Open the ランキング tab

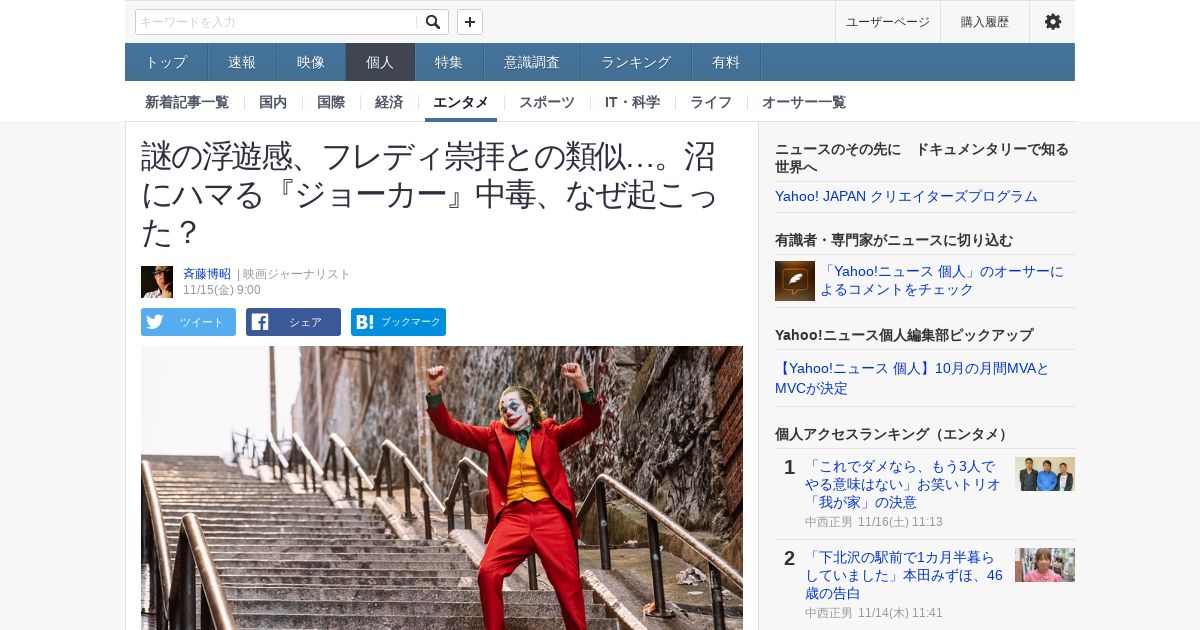click(636, 62)
